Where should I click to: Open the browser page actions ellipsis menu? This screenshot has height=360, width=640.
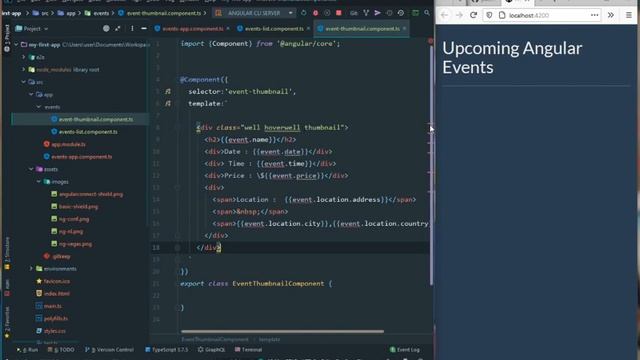[x=594, y=15]
